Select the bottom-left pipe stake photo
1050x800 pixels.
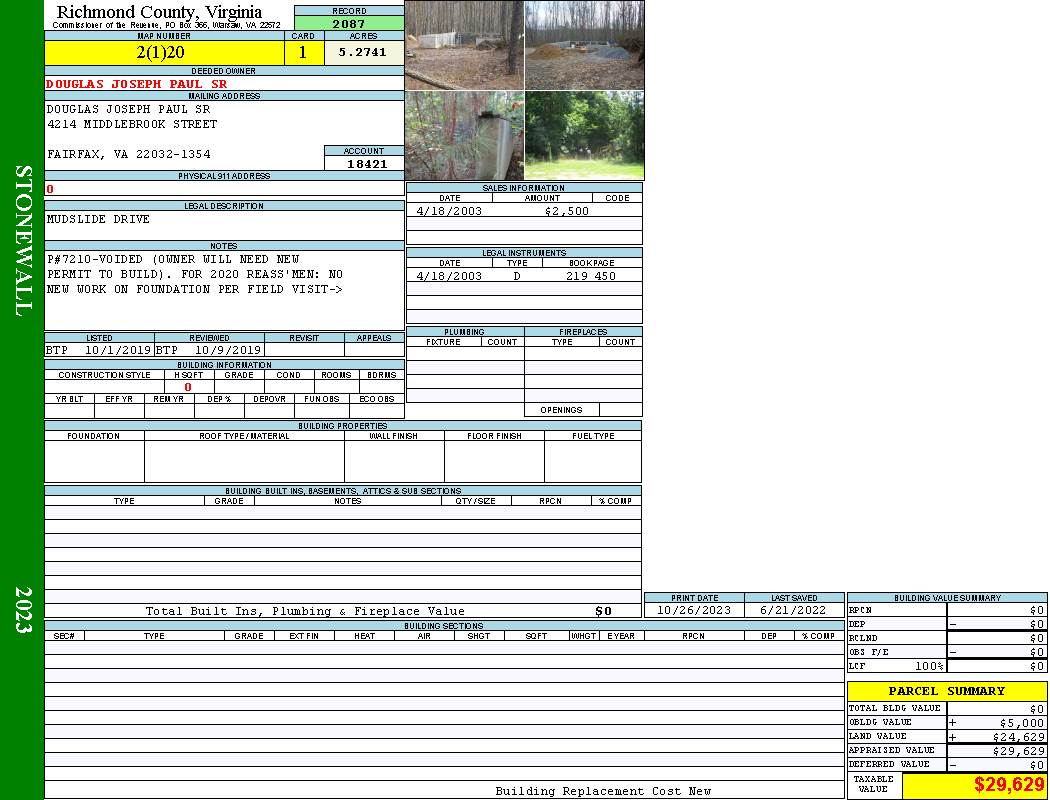tap(465, 135)
